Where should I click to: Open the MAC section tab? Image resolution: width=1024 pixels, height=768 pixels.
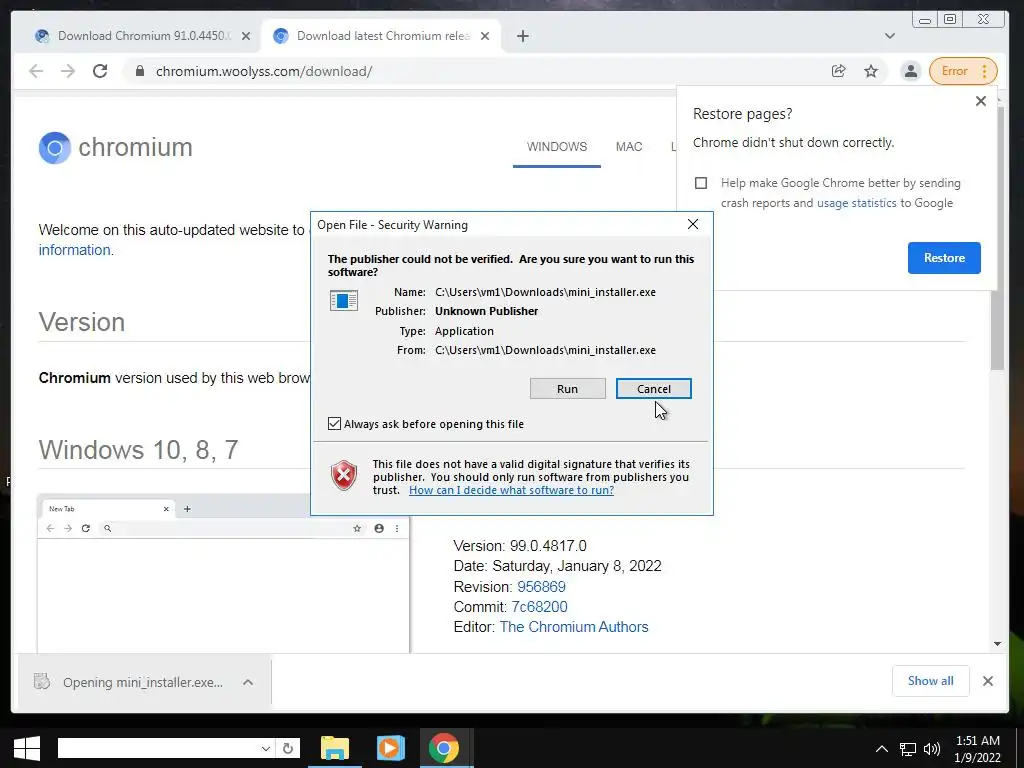(x=629, y=147)
